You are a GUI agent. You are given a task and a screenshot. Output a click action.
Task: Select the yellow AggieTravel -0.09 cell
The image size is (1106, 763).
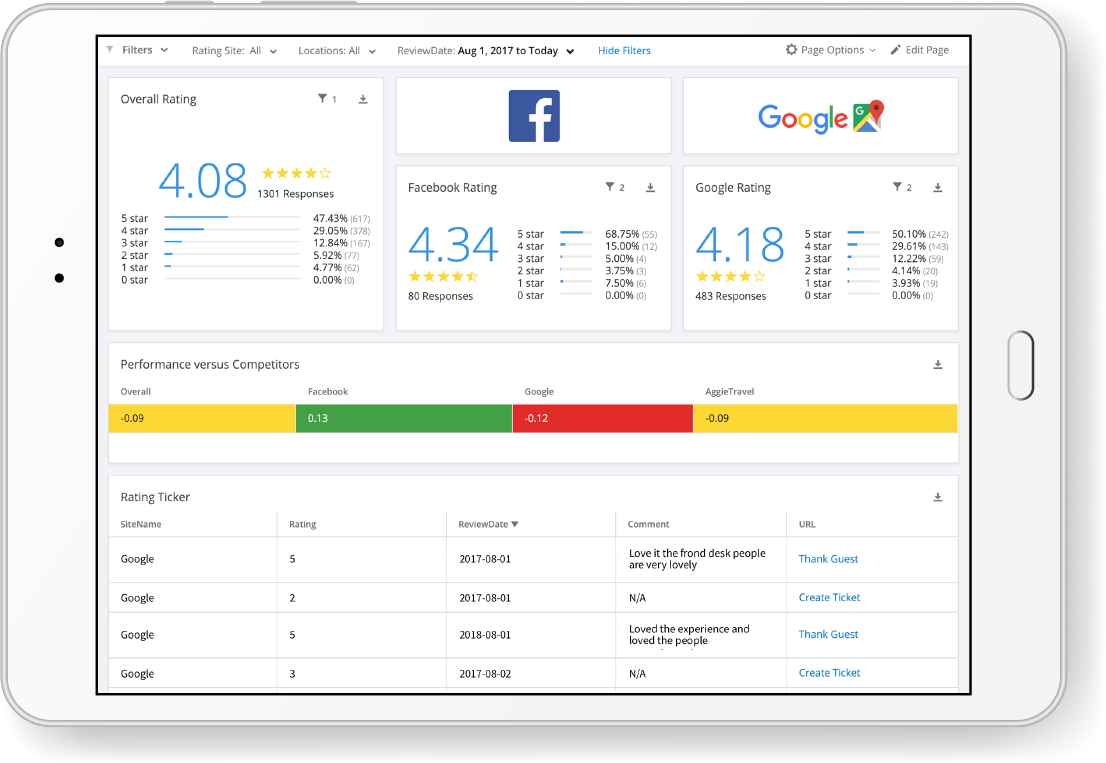coord(825,418)
